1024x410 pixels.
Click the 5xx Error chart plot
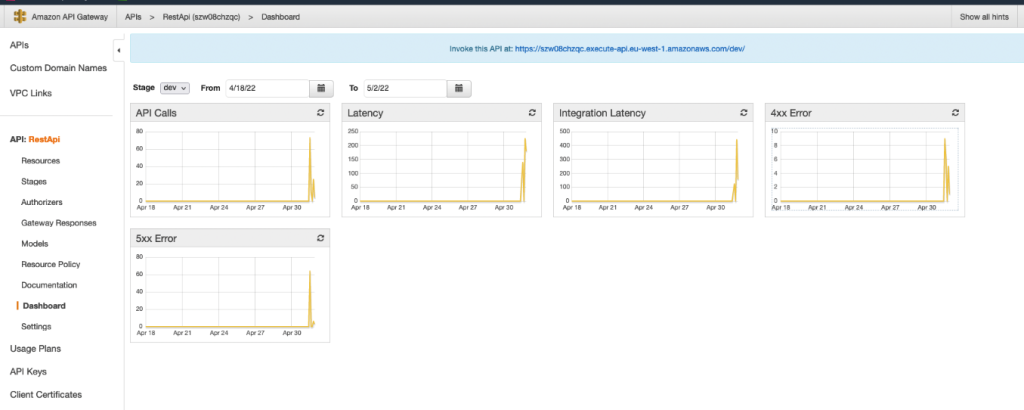click(x=231, y=291)
